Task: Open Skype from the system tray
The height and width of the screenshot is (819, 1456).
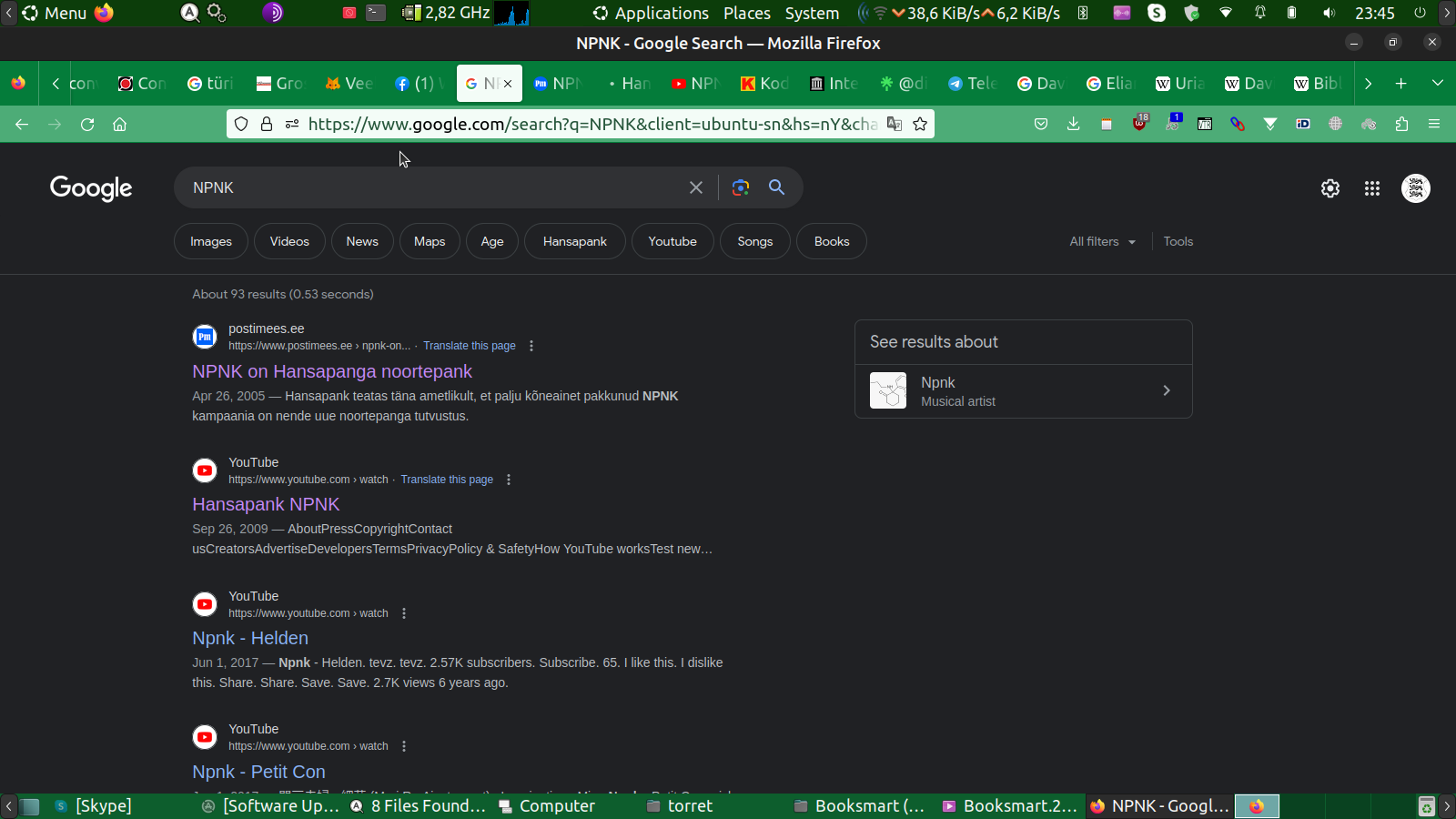Action: pos(1157,13)
